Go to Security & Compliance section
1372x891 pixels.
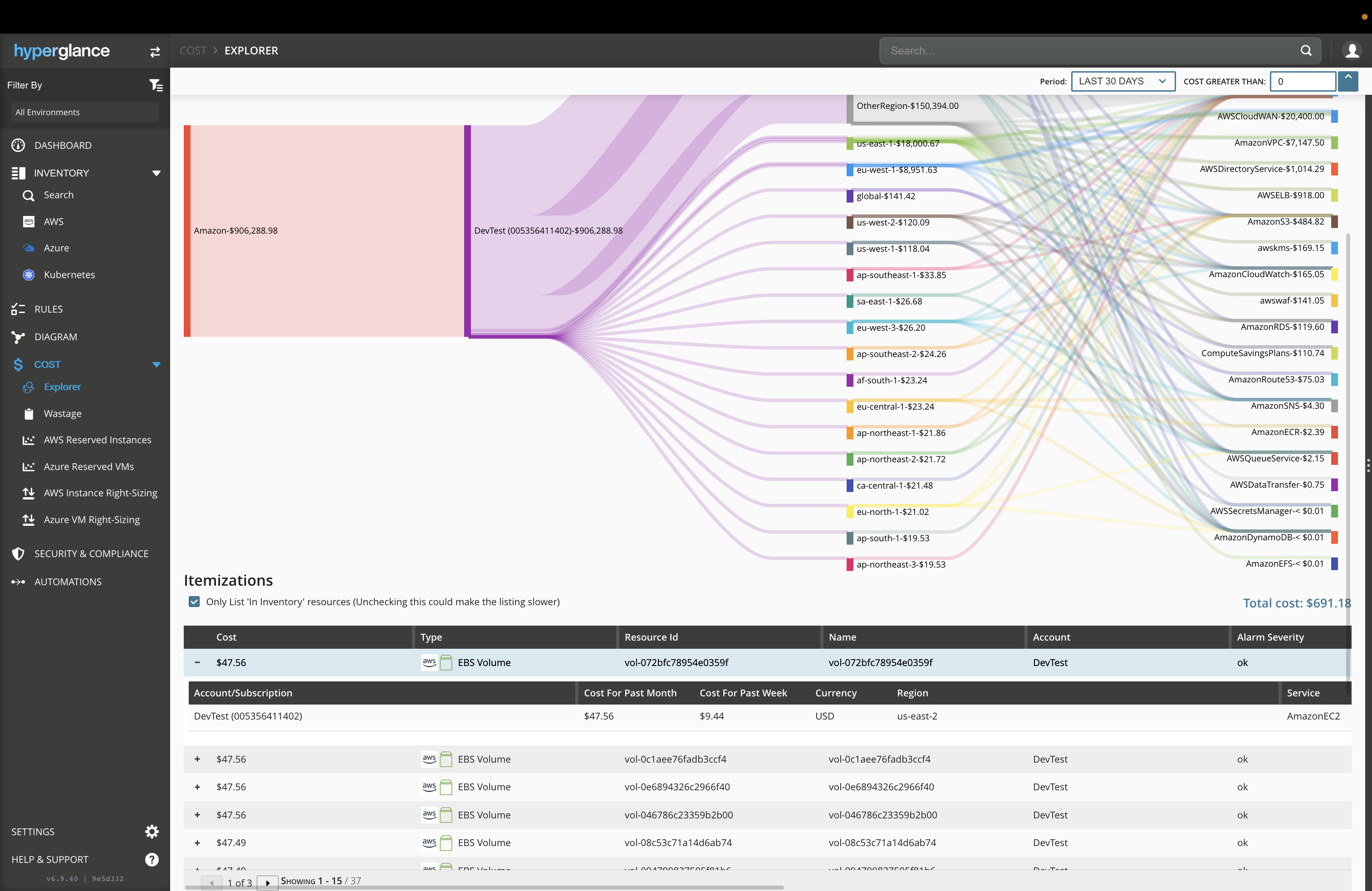[91, 553]
